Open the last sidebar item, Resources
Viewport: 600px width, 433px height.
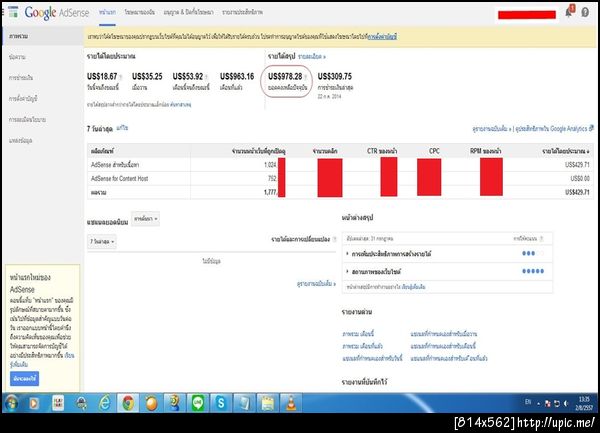point(20,140)
